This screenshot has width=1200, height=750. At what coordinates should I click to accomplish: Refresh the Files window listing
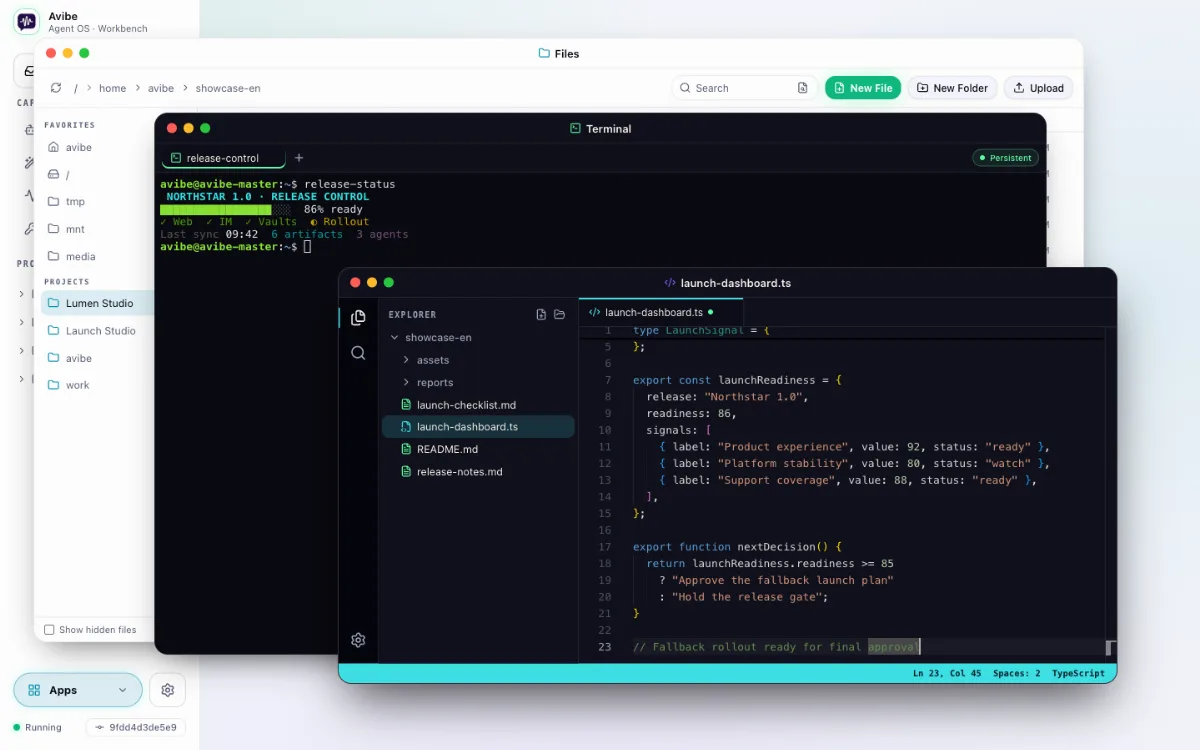tap(56, 88)
